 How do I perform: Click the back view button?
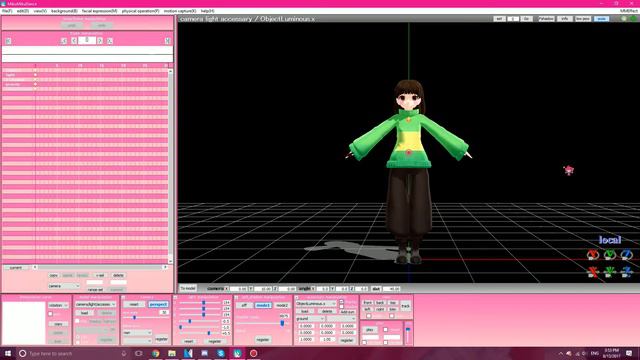click(380, 303)
